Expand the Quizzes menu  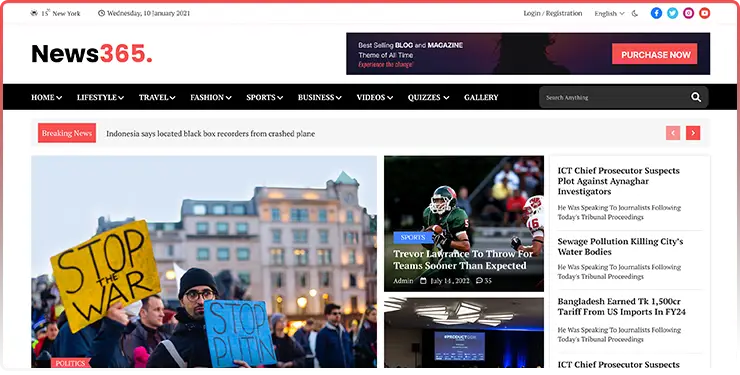coord(428,97)
